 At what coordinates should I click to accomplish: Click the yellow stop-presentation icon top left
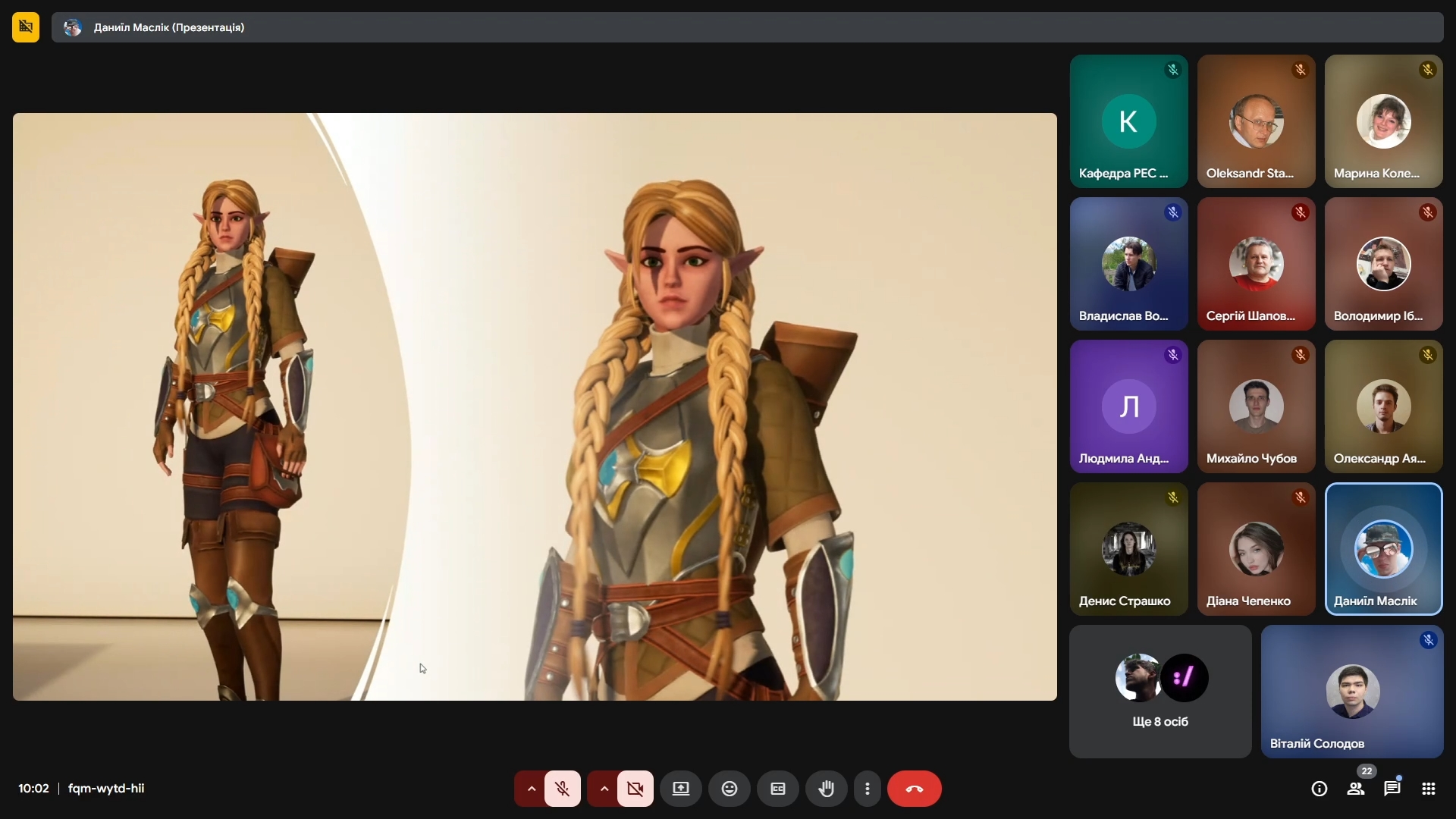26,27
